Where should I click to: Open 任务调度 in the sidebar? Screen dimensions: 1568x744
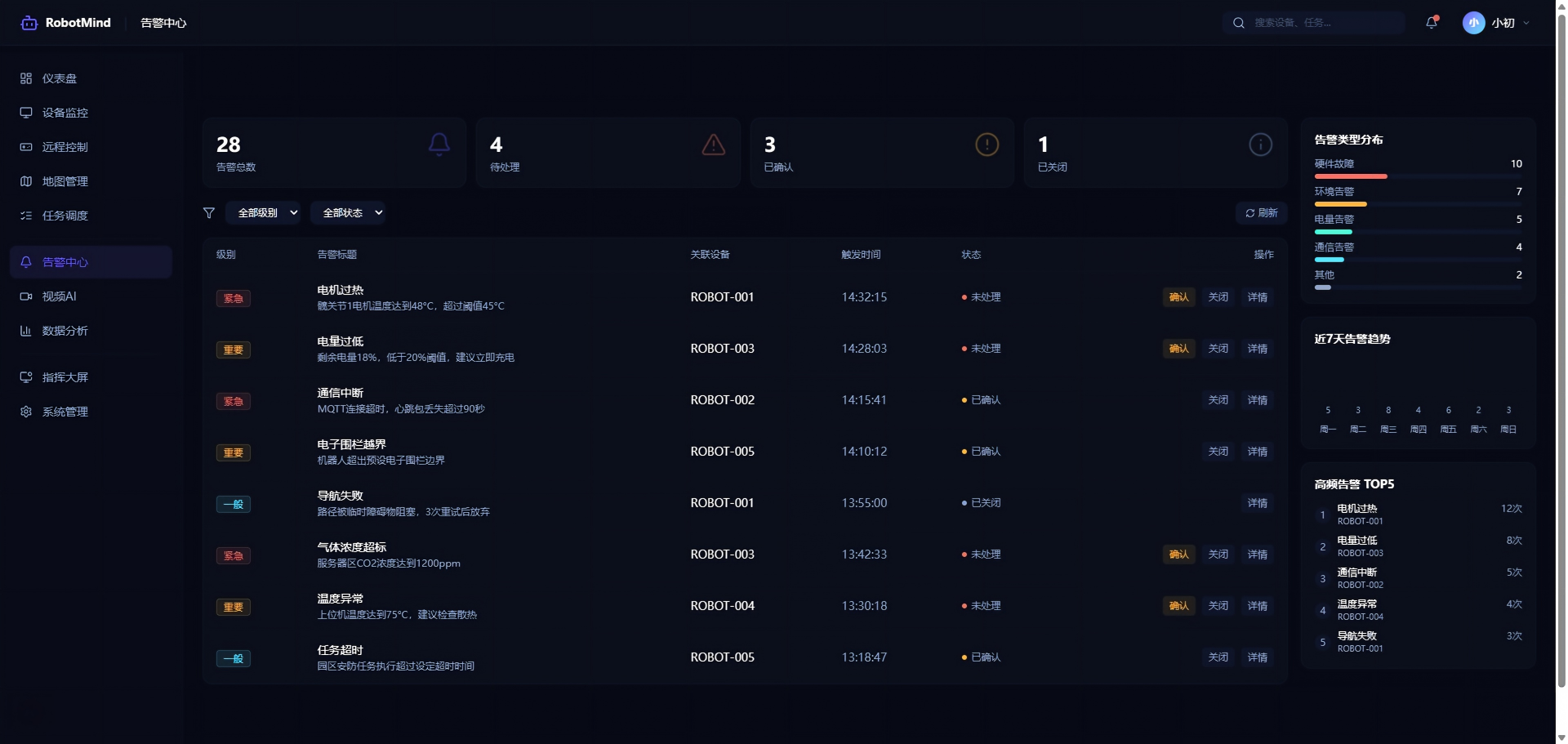(91, 216)
